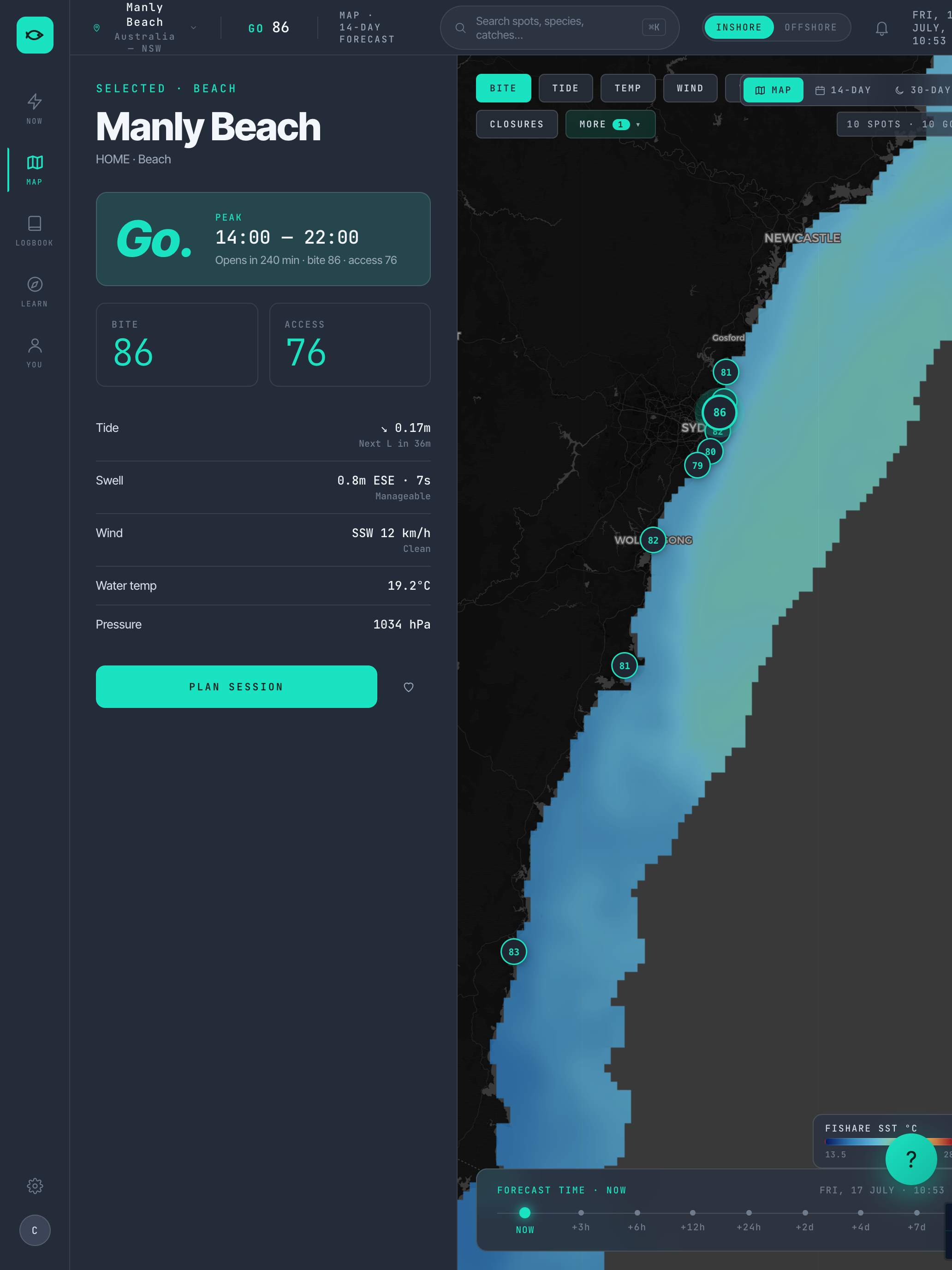This screenshot has height=1270, width=952.
Task: Open the Now lightning section
Action: coord(35,108)
